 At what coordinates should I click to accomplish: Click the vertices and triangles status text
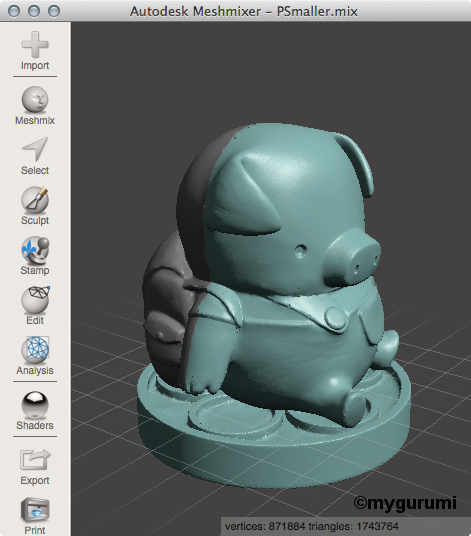pos(311,526)
